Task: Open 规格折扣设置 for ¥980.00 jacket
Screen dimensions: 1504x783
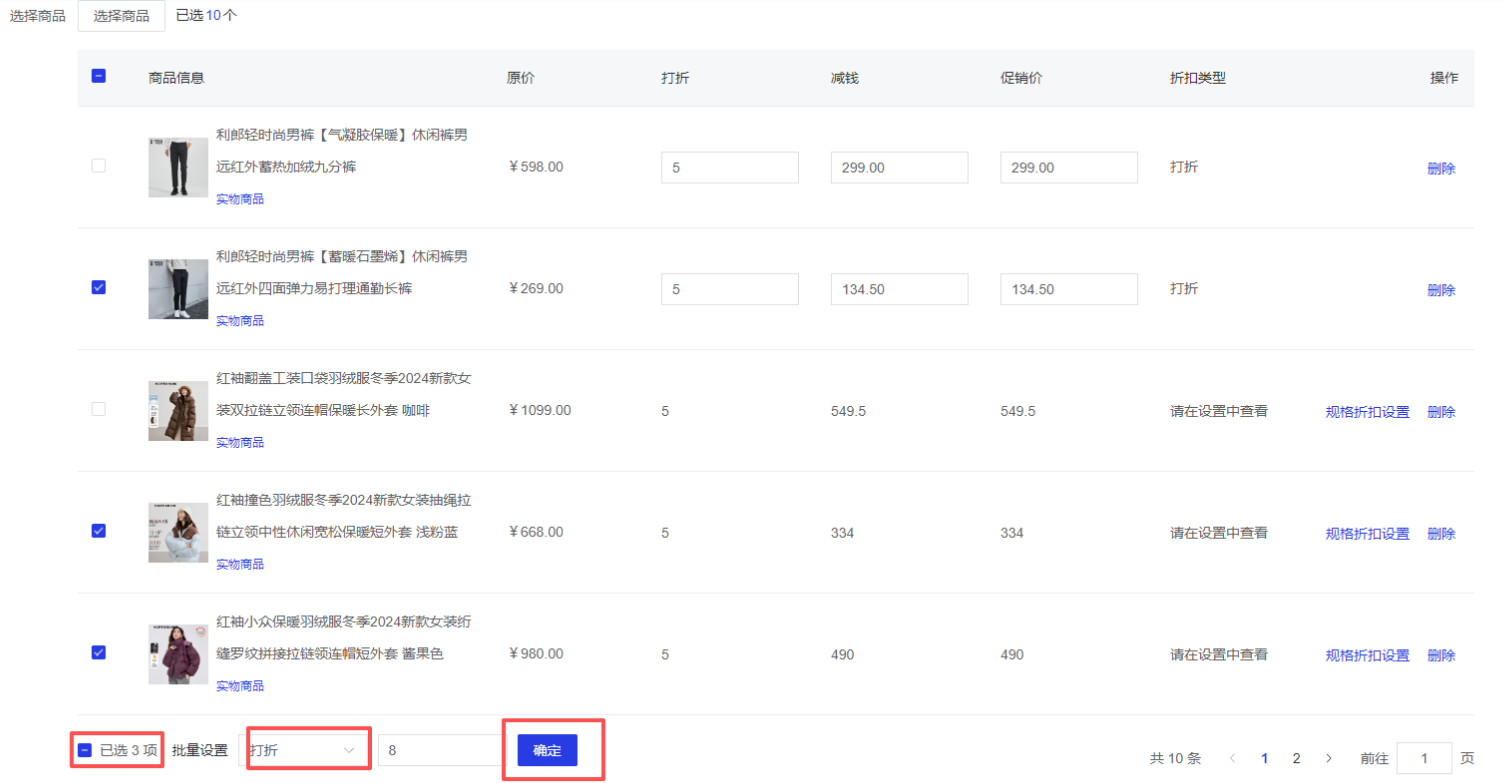Action: (x=1367, y=656)
